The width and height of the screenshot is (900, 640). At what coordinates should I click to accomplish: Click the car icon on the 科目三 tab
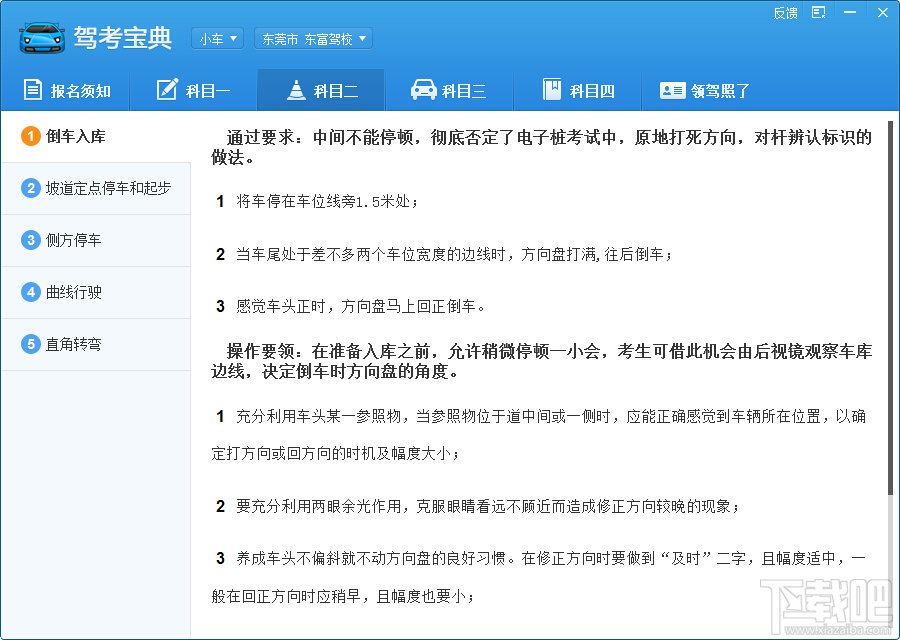coord(424,90)
